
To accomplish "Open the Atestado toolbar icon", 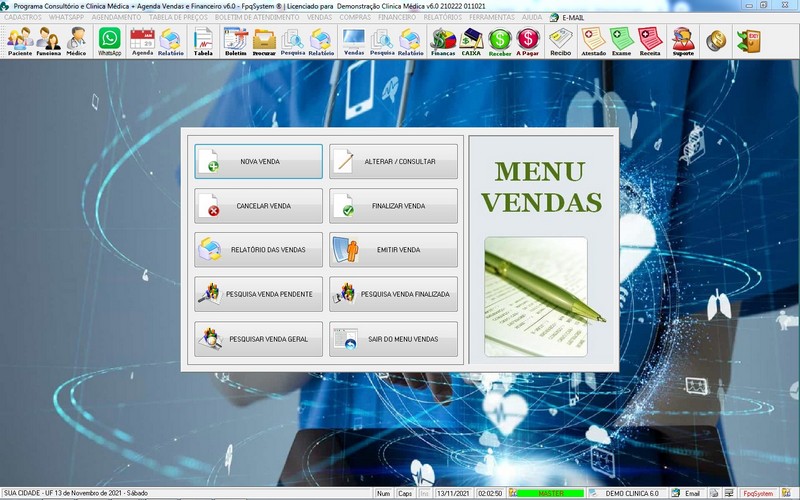I will pos(593,41).
